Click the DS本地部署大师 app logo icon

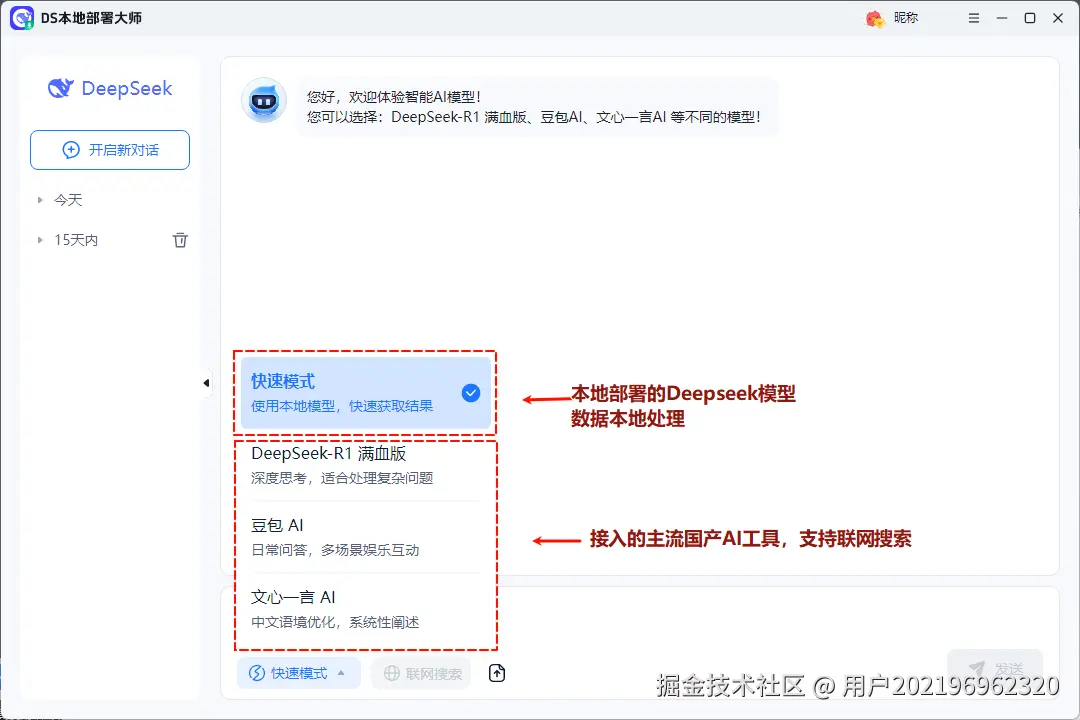pos(22,18)
